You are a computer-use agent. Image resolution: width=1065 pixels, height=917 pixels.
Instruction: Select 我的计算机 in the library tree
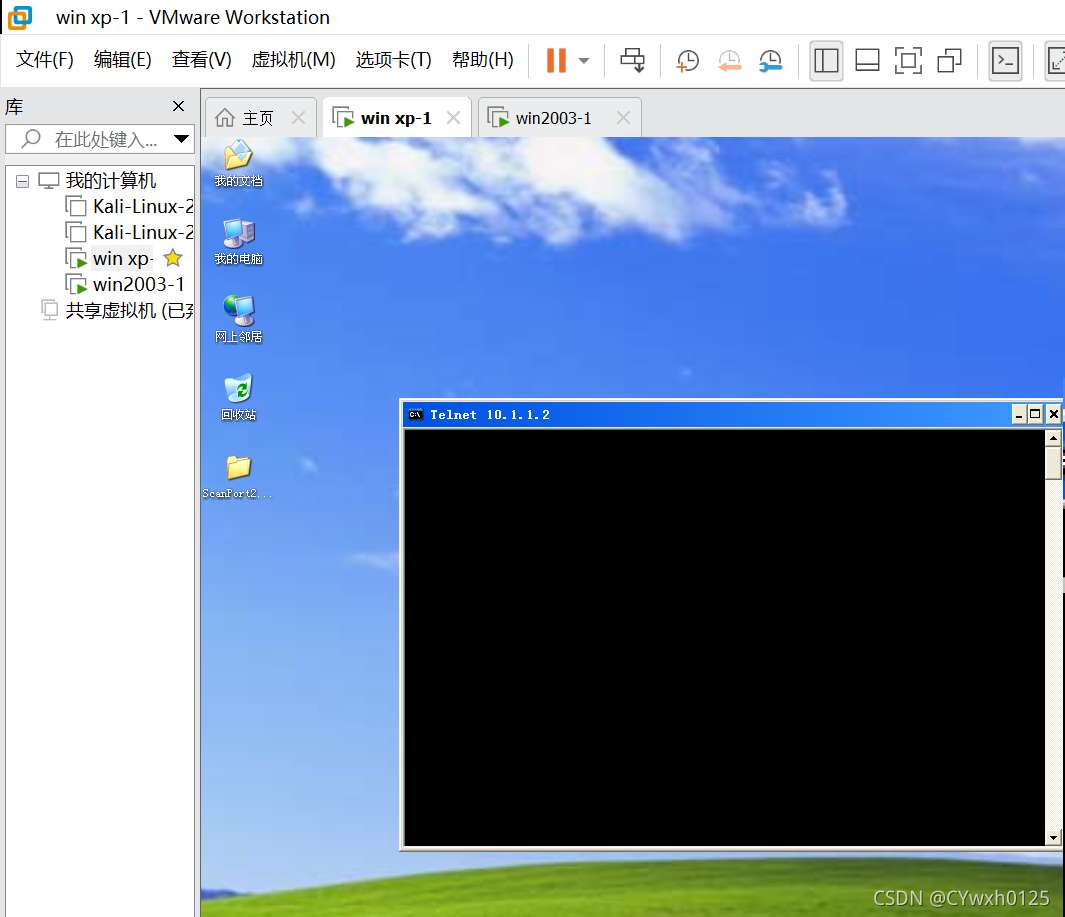click(111, 181)
